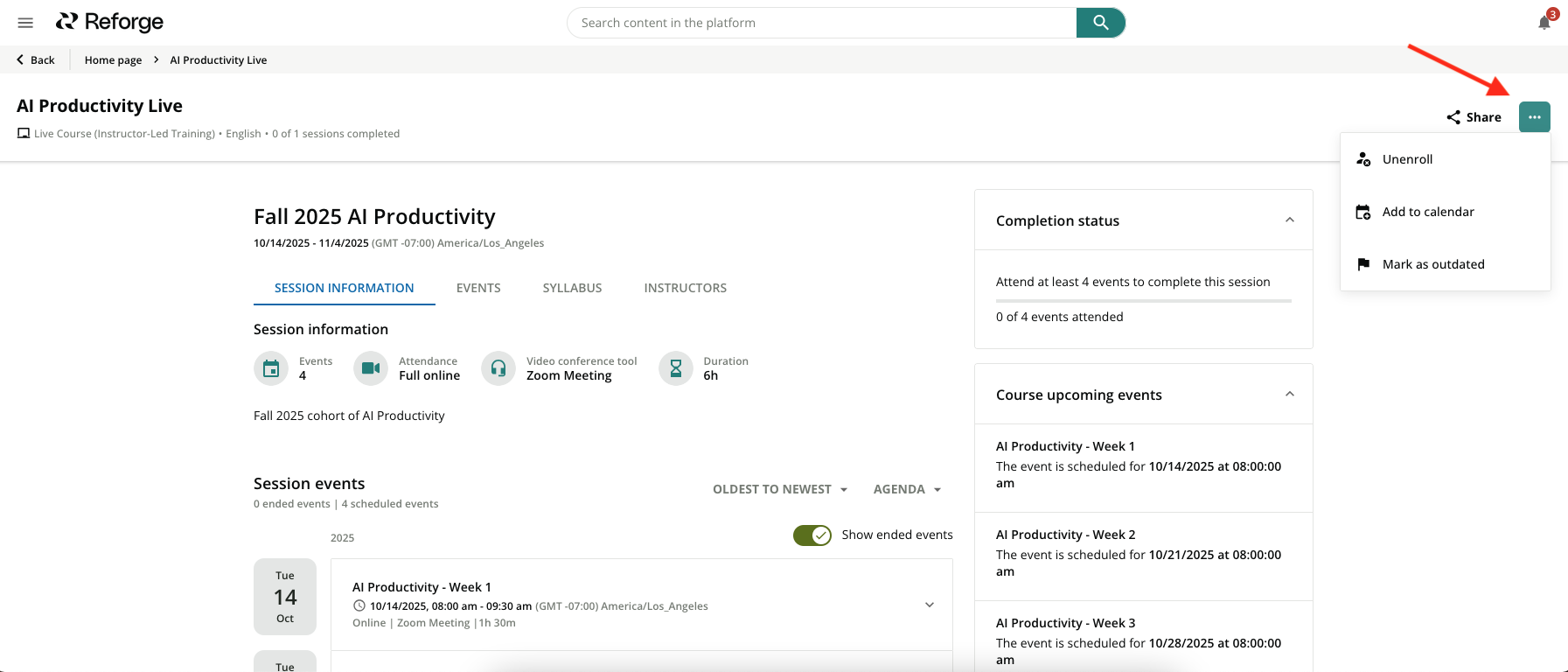Click the Unenroll person icon
1568x672 pixels.
click(1363, 159)
